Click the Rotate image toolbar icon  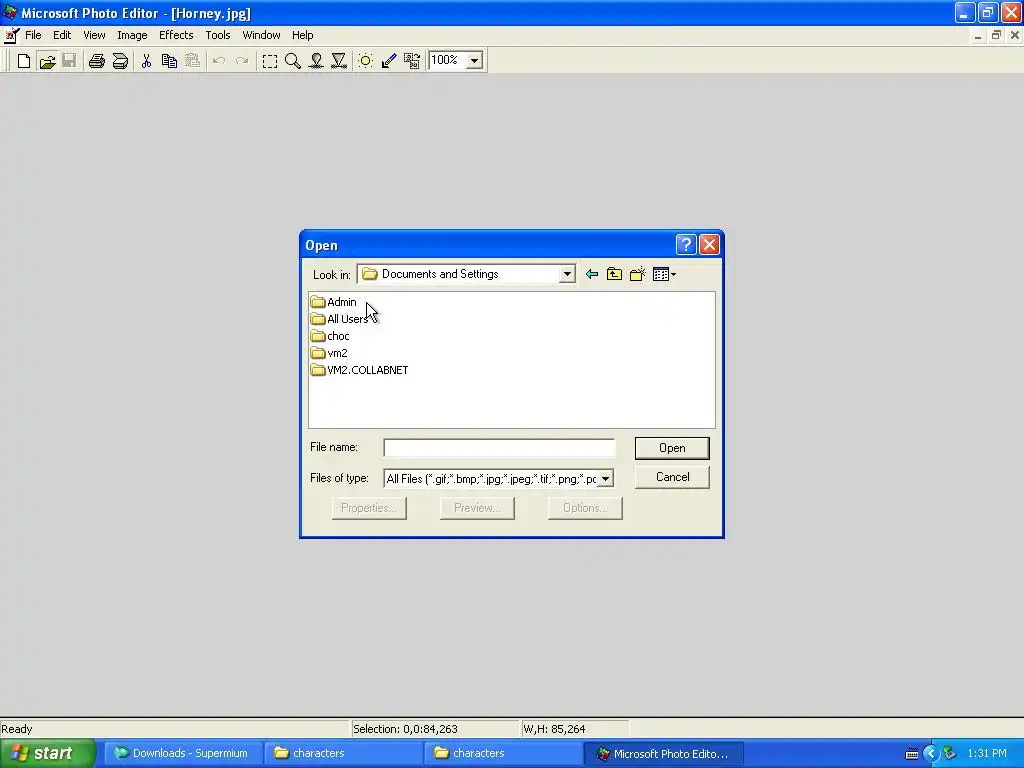coord(412,61)
